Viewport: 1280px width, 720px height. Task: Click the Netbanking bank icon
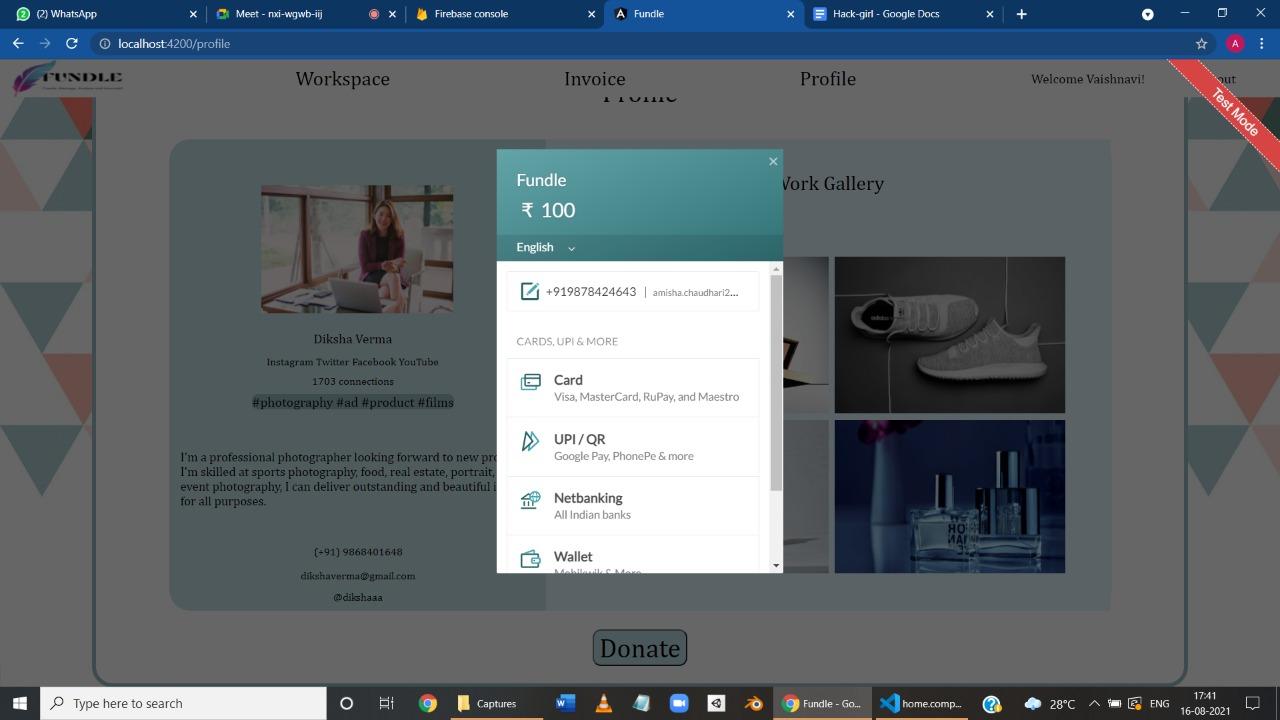point(530,499)
